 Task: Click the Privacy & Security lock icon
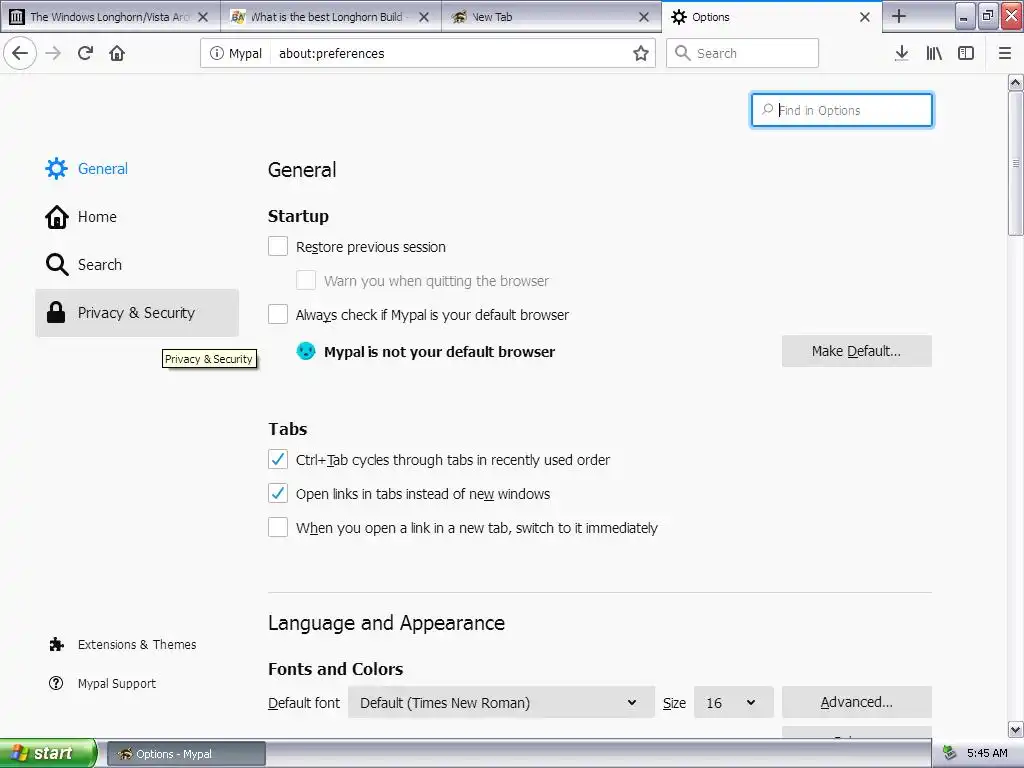pos(56,313)
